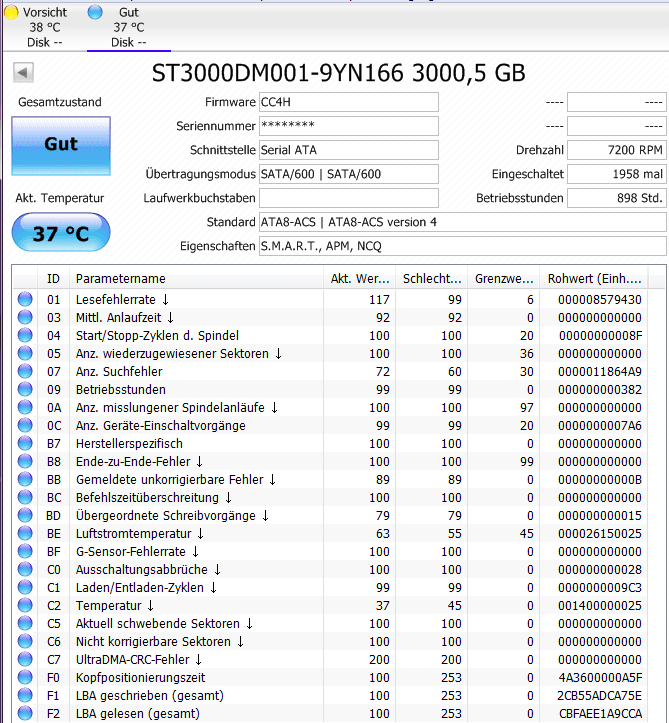Screen dimensions: 669x723
Task: Sort by the Parametername column header
Action: (x=196, y=279)
